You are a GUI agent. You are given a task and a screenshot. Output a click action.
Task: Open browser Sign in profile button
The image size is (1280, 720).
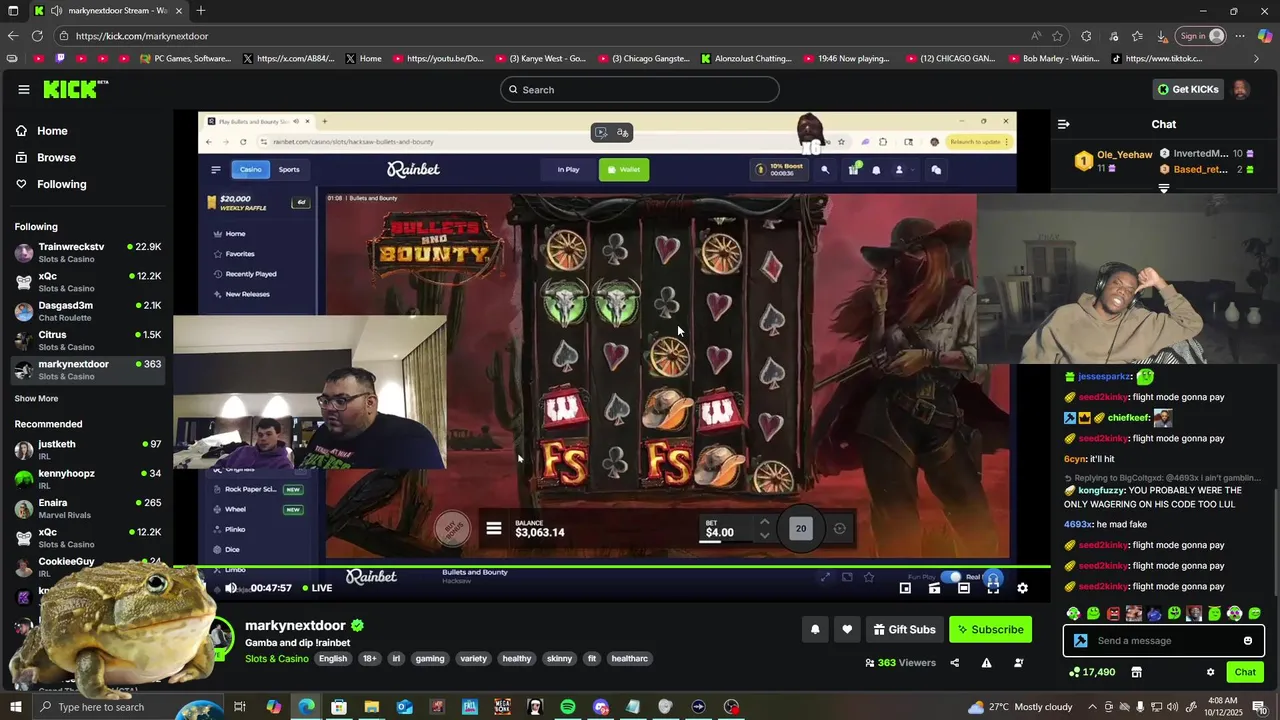pos(1200,36)
